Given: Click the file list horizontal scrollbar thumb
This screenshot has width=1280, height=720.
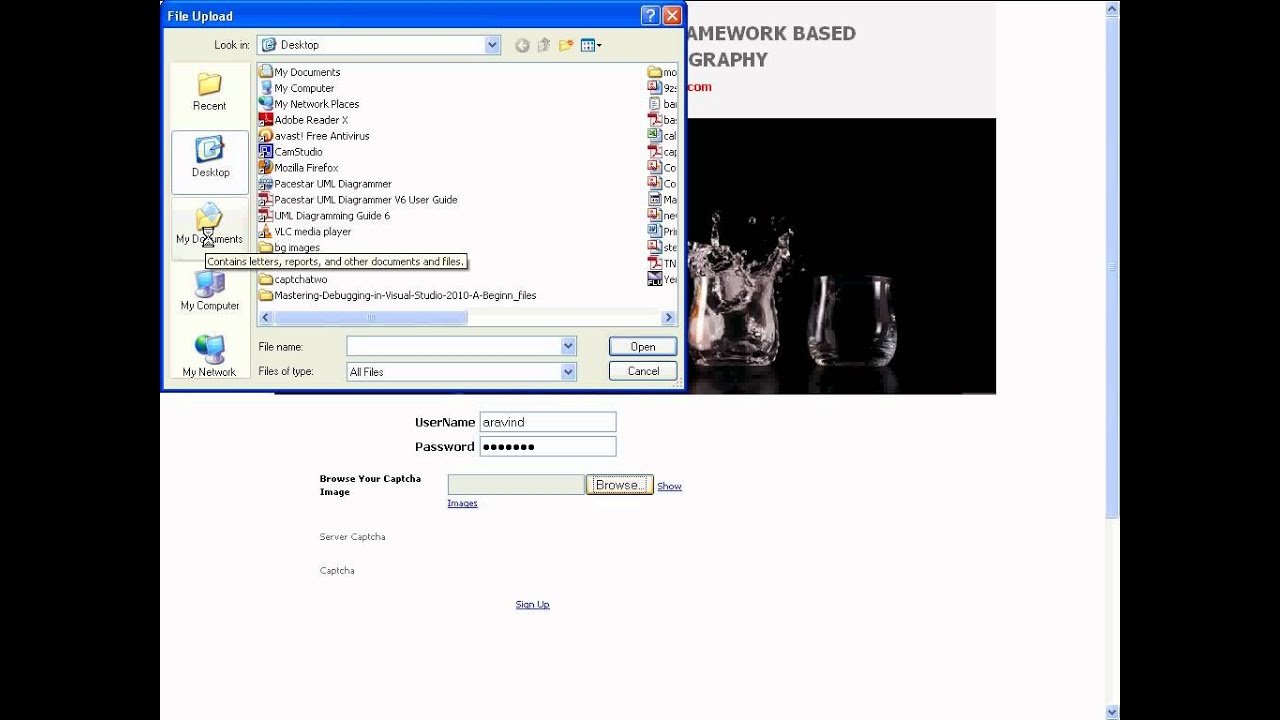Looking at the screenshot, I should [370, 318].
